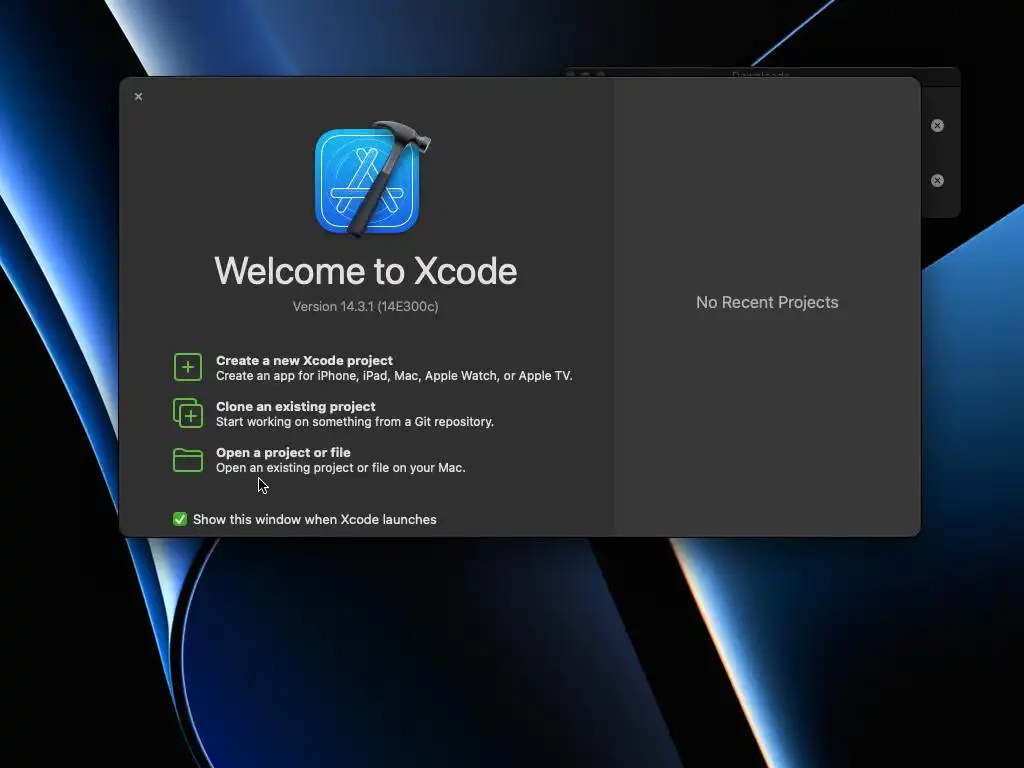Click "Open an existing project or file on your Mac."

[x=340, y=468]
